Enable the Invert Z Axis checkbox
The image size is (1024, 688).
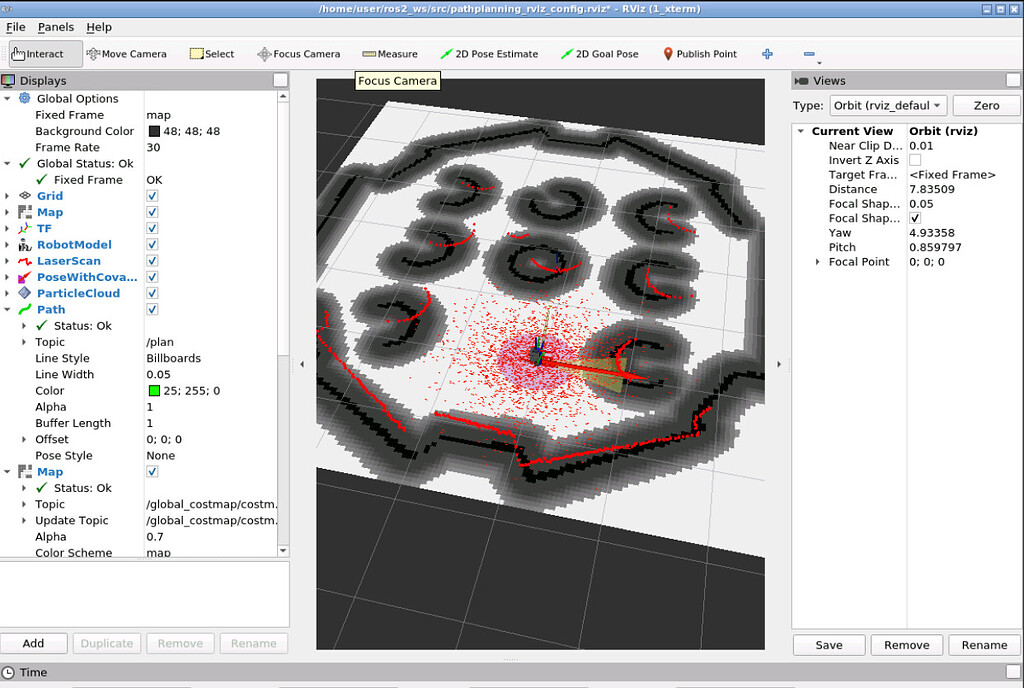click(915, 160)
